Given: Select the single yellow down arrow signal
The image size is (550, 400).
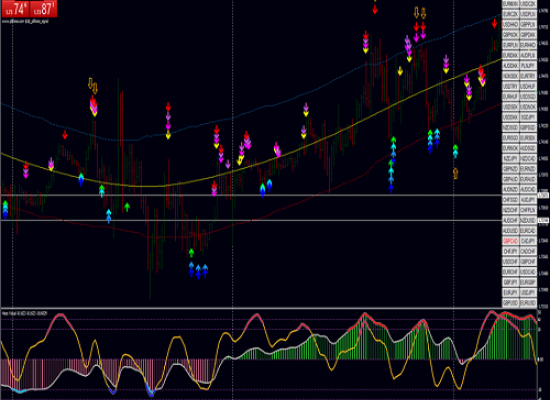Looking at the screenshot, I should tap(400, 71).
